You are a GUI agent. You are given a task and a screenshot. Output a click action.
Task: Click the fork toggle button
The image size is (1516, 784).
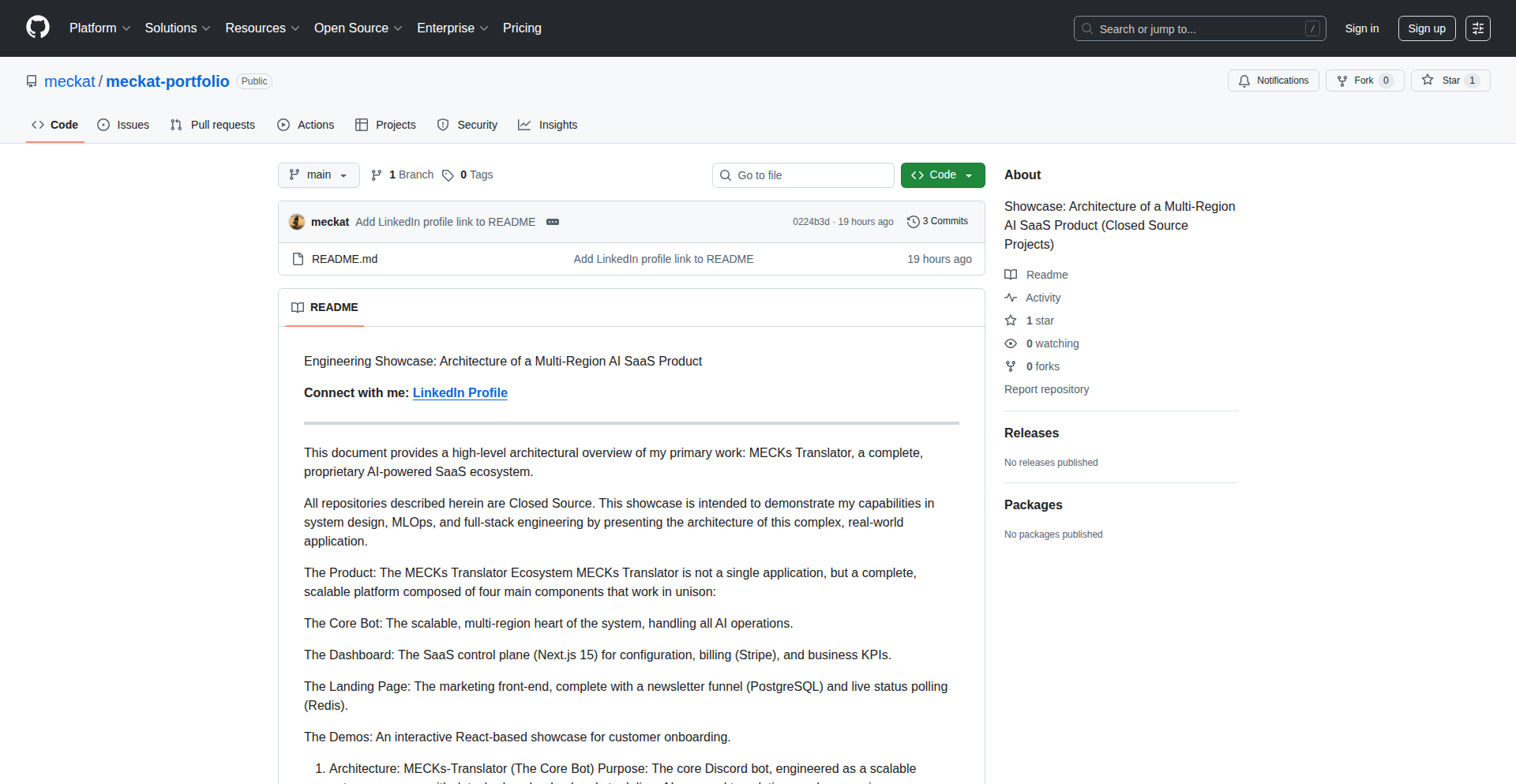pyautogui.click(x=1364, y=80)
